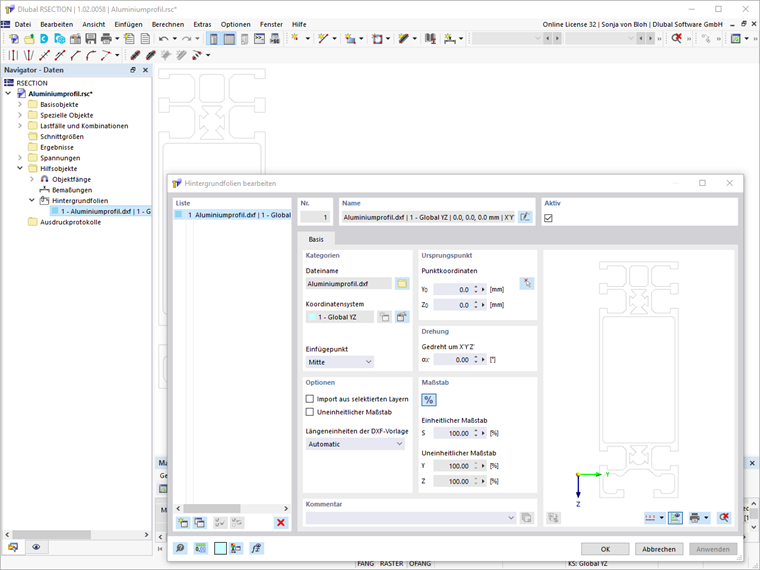Click the save diskette icon in toolbar
Image resolution: width=760 pixels, height=570 pixels.
[x=91, y=39]
